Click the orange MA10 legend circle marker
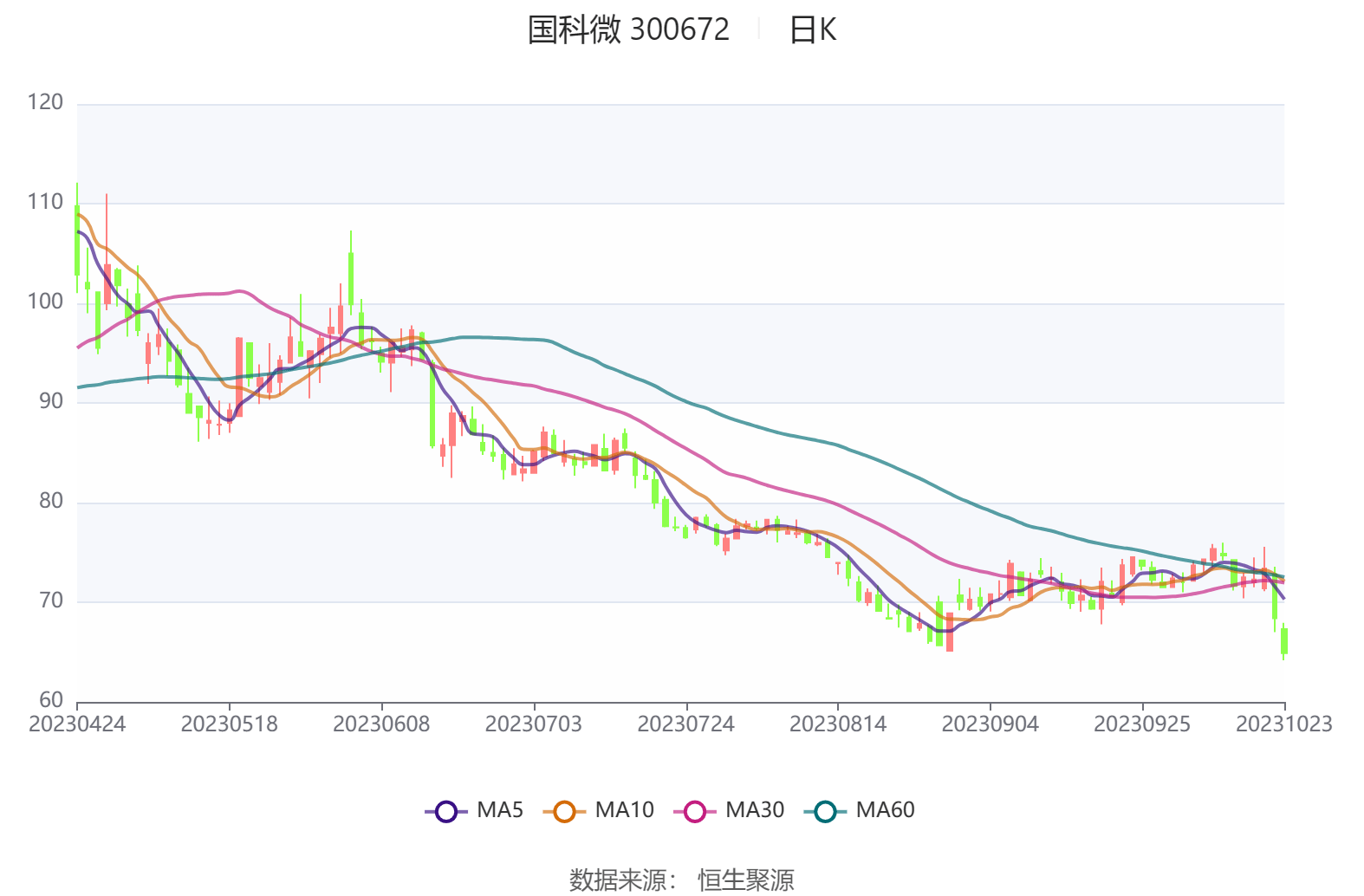 tap(564, 812)
